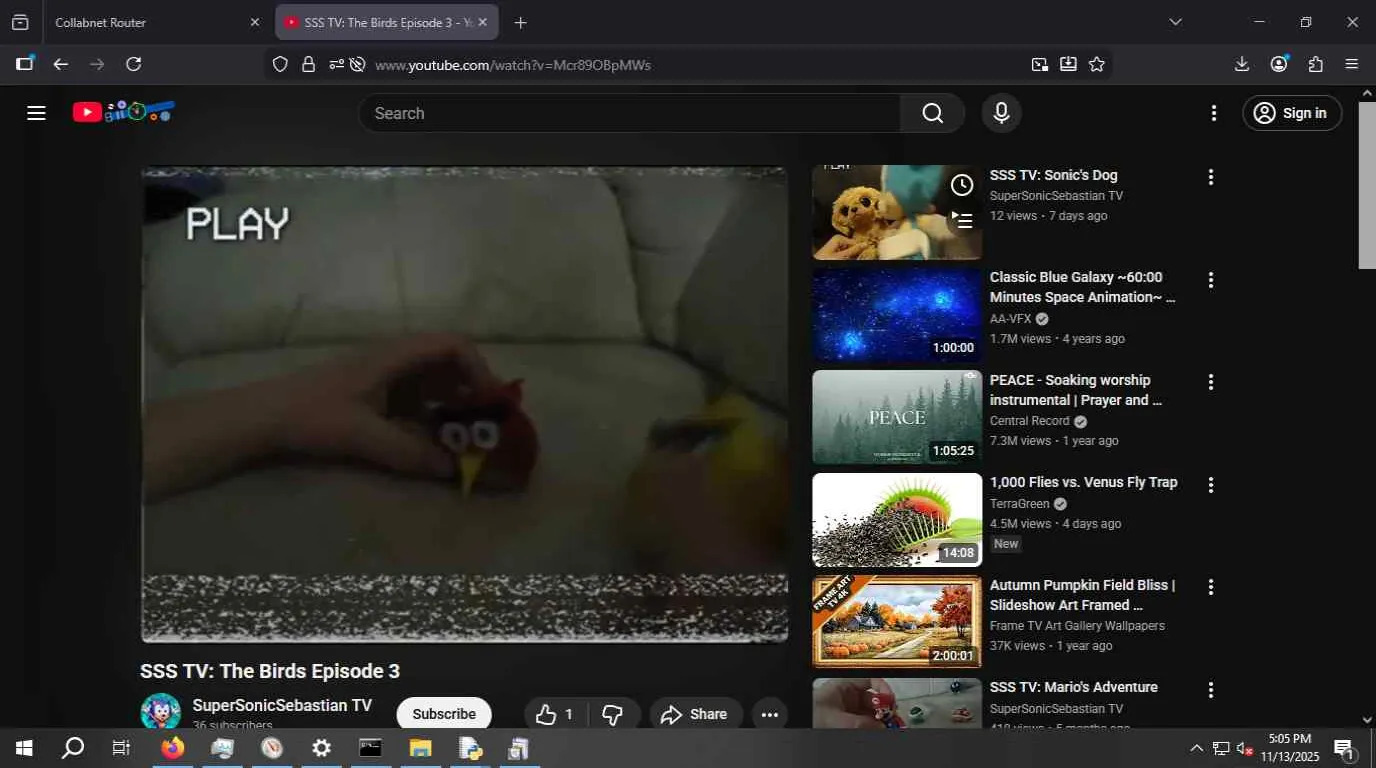Open the YouTube guide hamburger menu

click(x=37, y=113)
